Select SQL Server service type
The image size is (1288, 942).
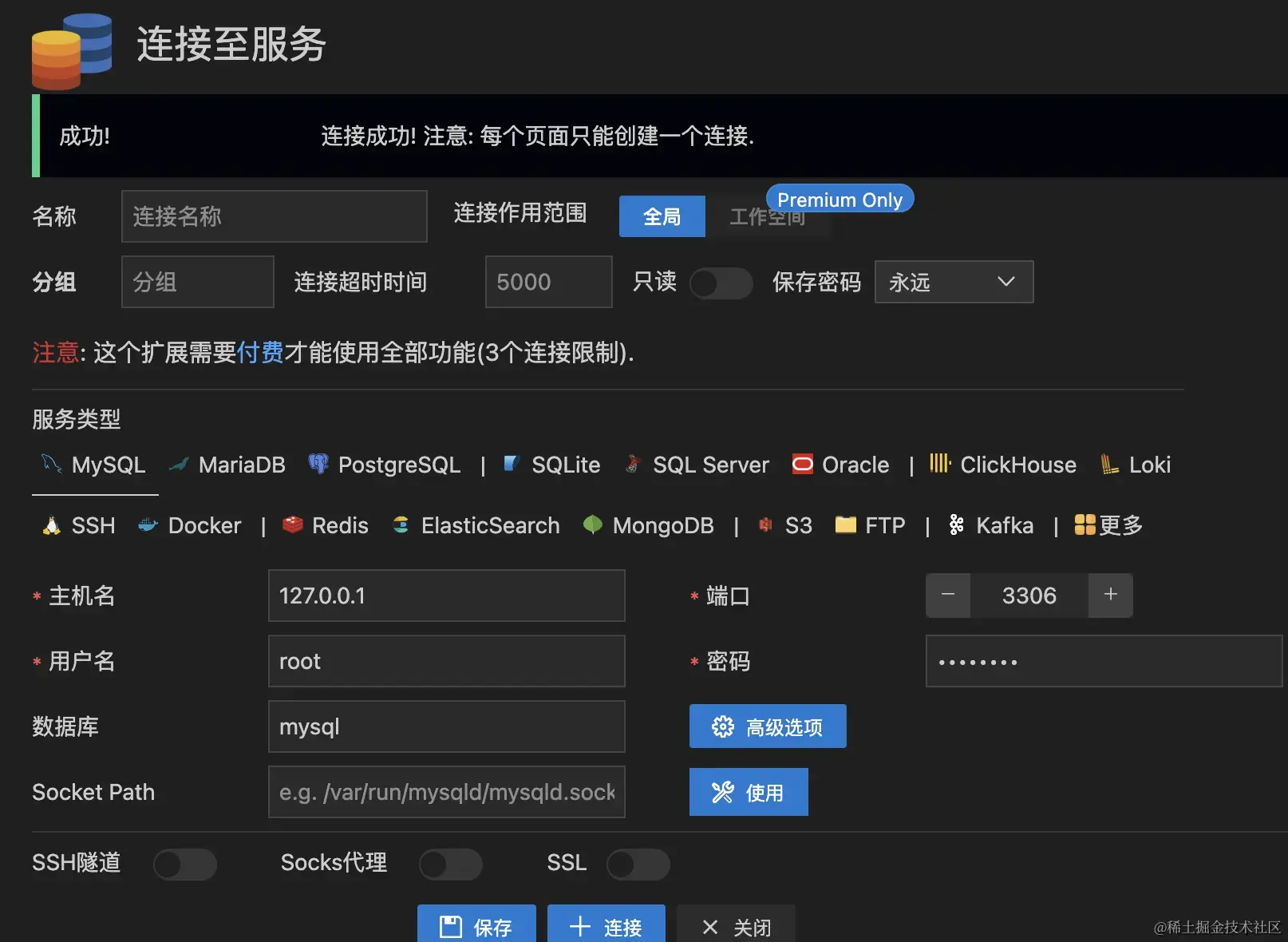(697, 465)
